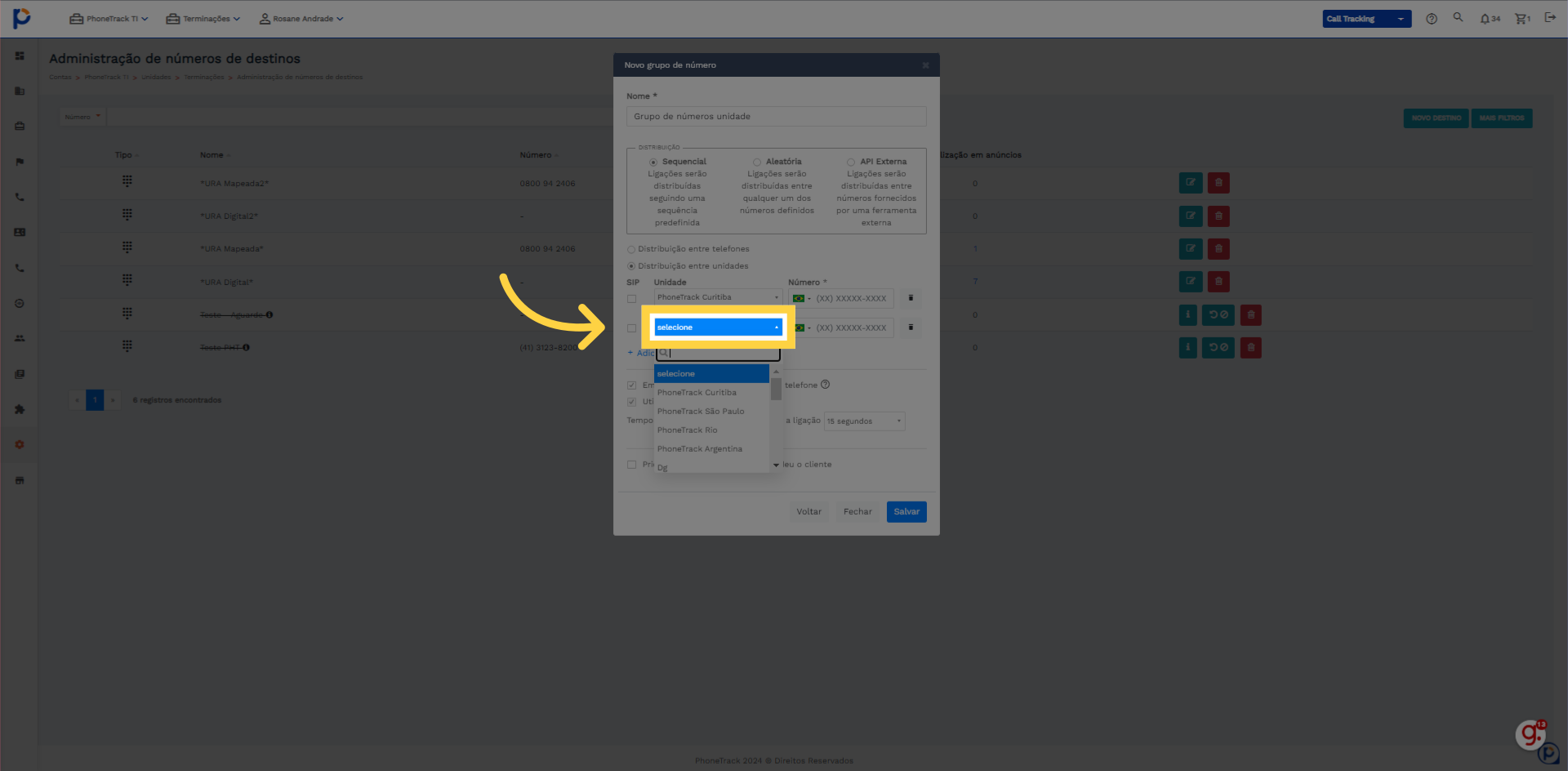The image size is (1568, 771).
Task: Open the Call Tracking dropdown
Action: 1366,19
